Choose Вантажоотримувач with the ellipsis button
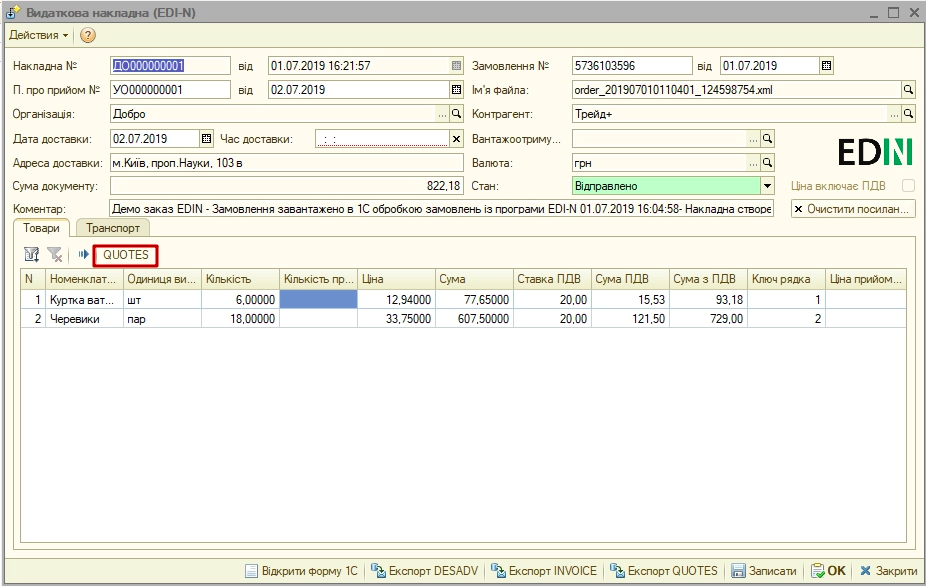926x586 pixels. pyautogui.click(x=753, y=139)
